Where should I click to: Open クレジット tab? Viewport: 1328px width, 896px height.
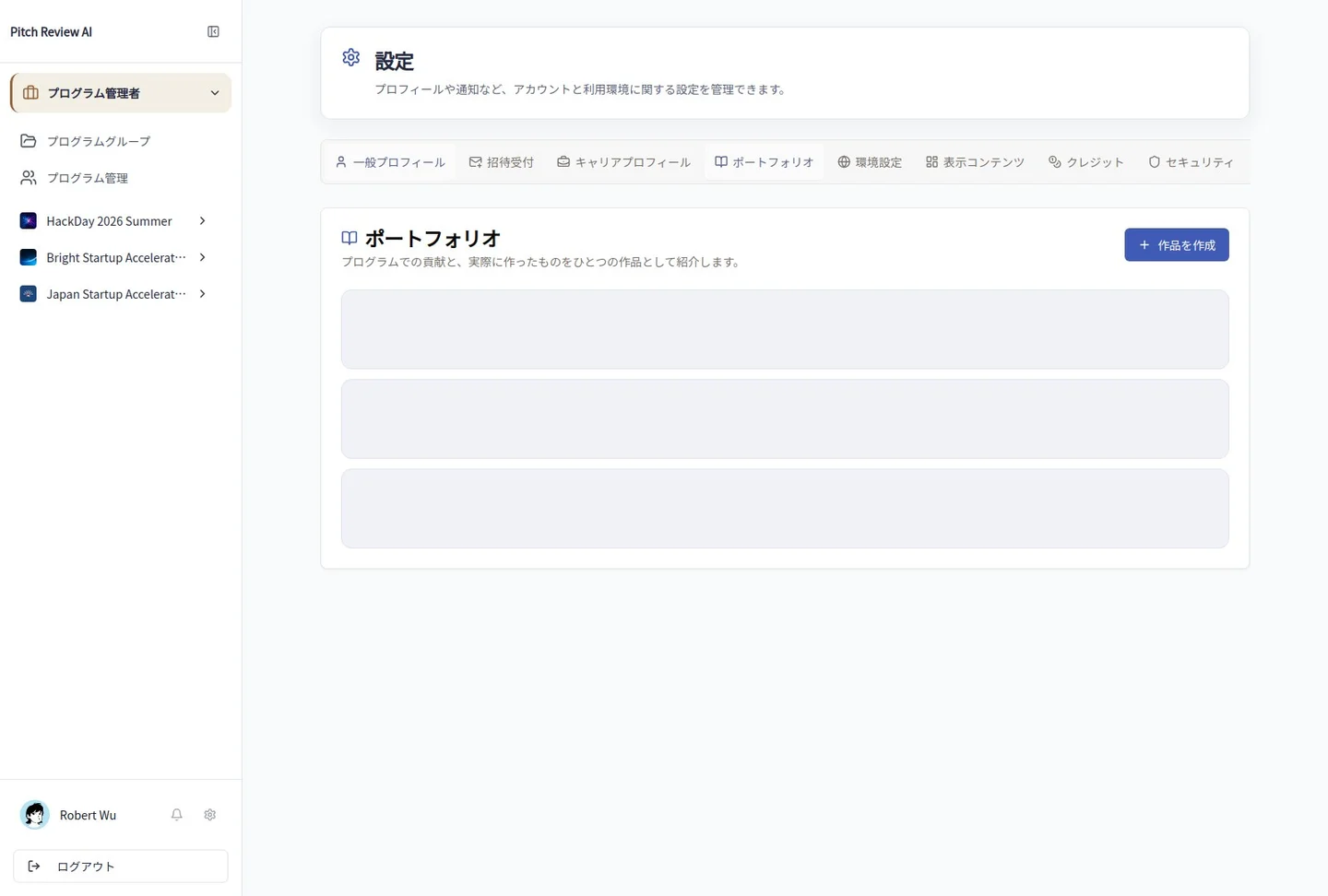(1086, 162)
